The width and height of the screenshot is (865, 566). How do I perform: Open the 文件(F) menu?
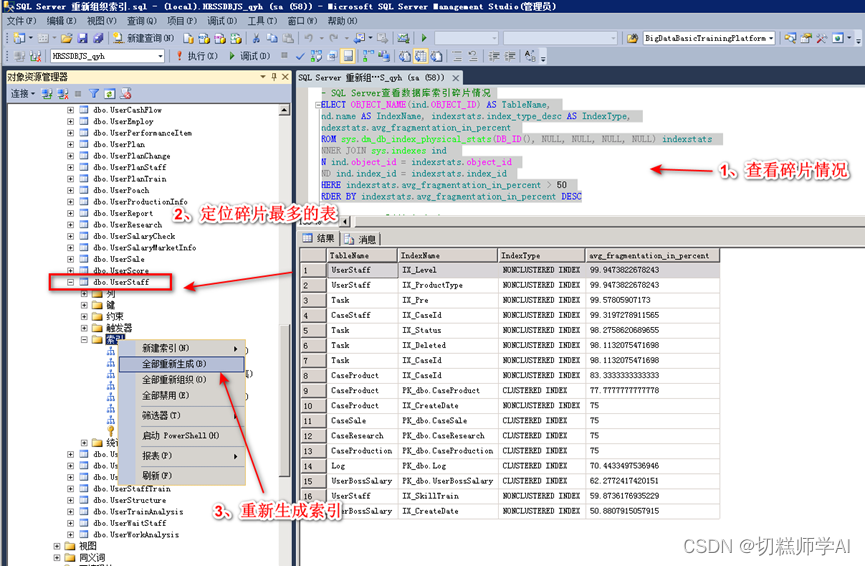[x=21, y=21]
